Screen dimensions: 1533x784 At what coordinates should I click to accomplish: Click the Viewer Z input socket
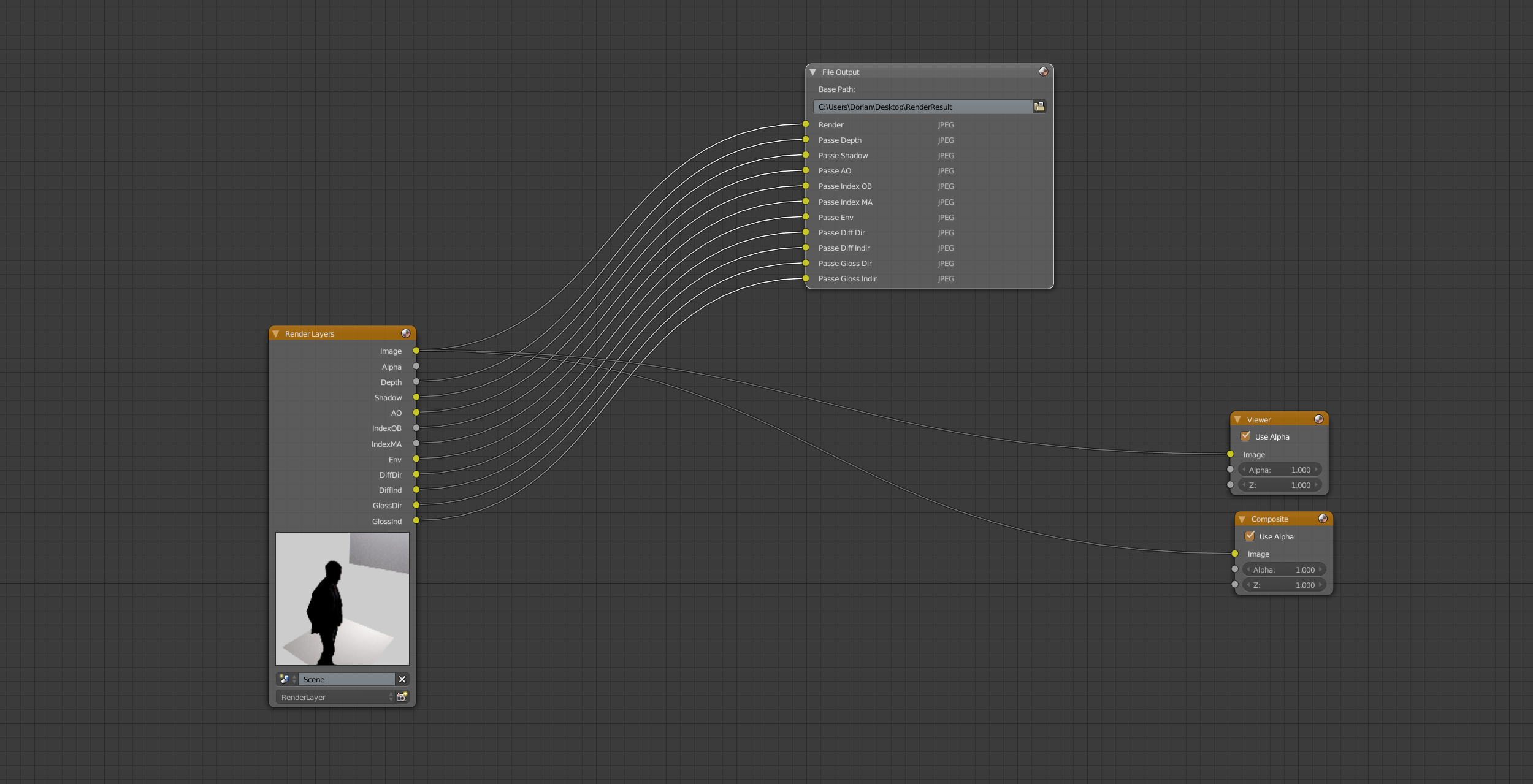point(1230,485)
